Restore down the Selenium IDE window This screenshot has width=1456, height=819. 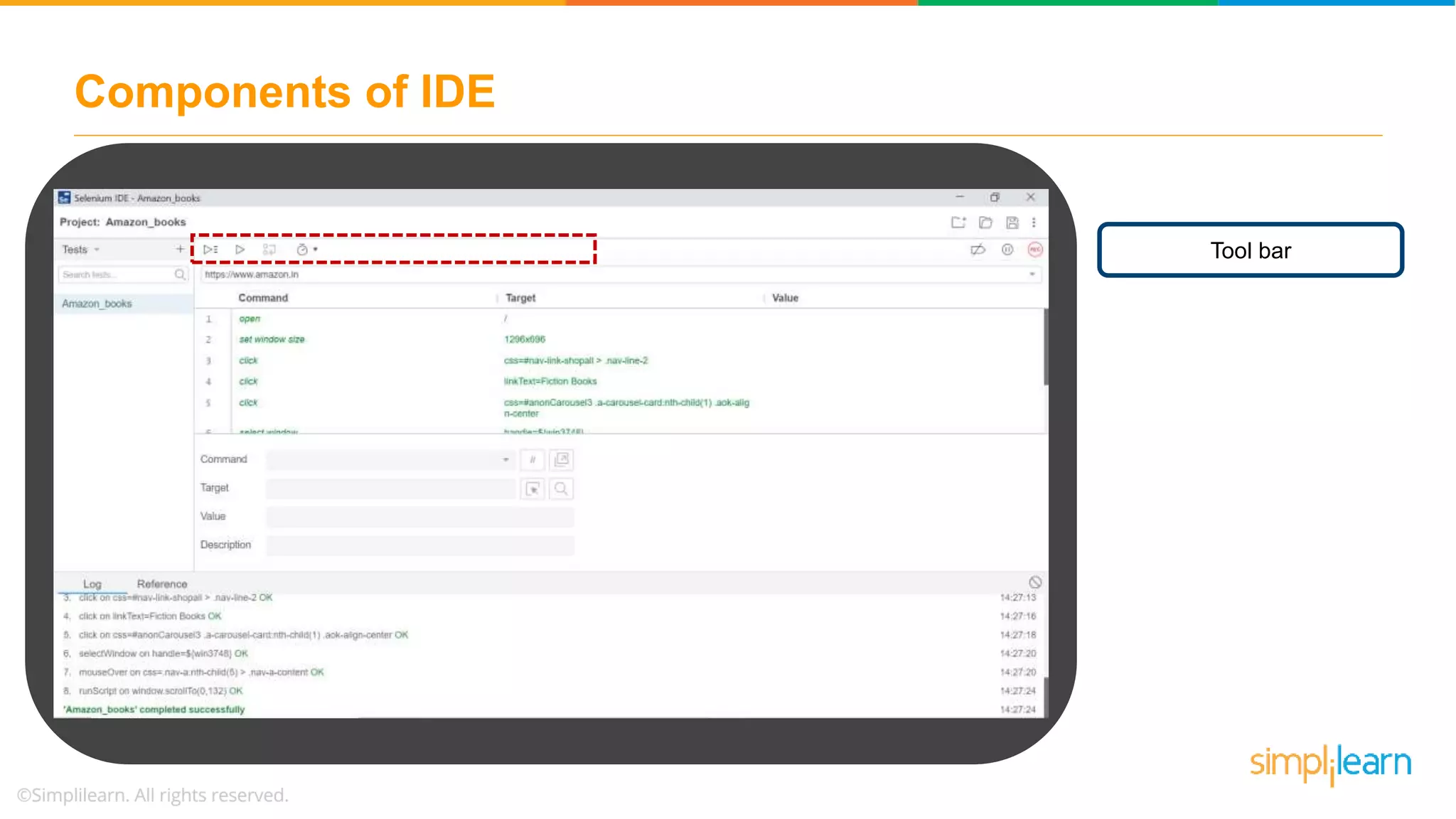coord(995,197)
